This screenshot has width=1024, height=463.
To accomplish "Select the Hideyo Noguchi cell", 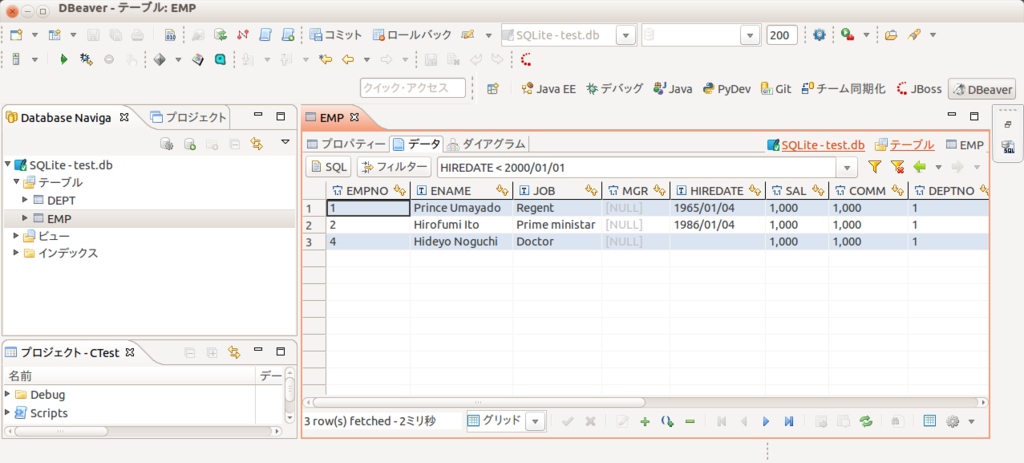I will point(461,242).
